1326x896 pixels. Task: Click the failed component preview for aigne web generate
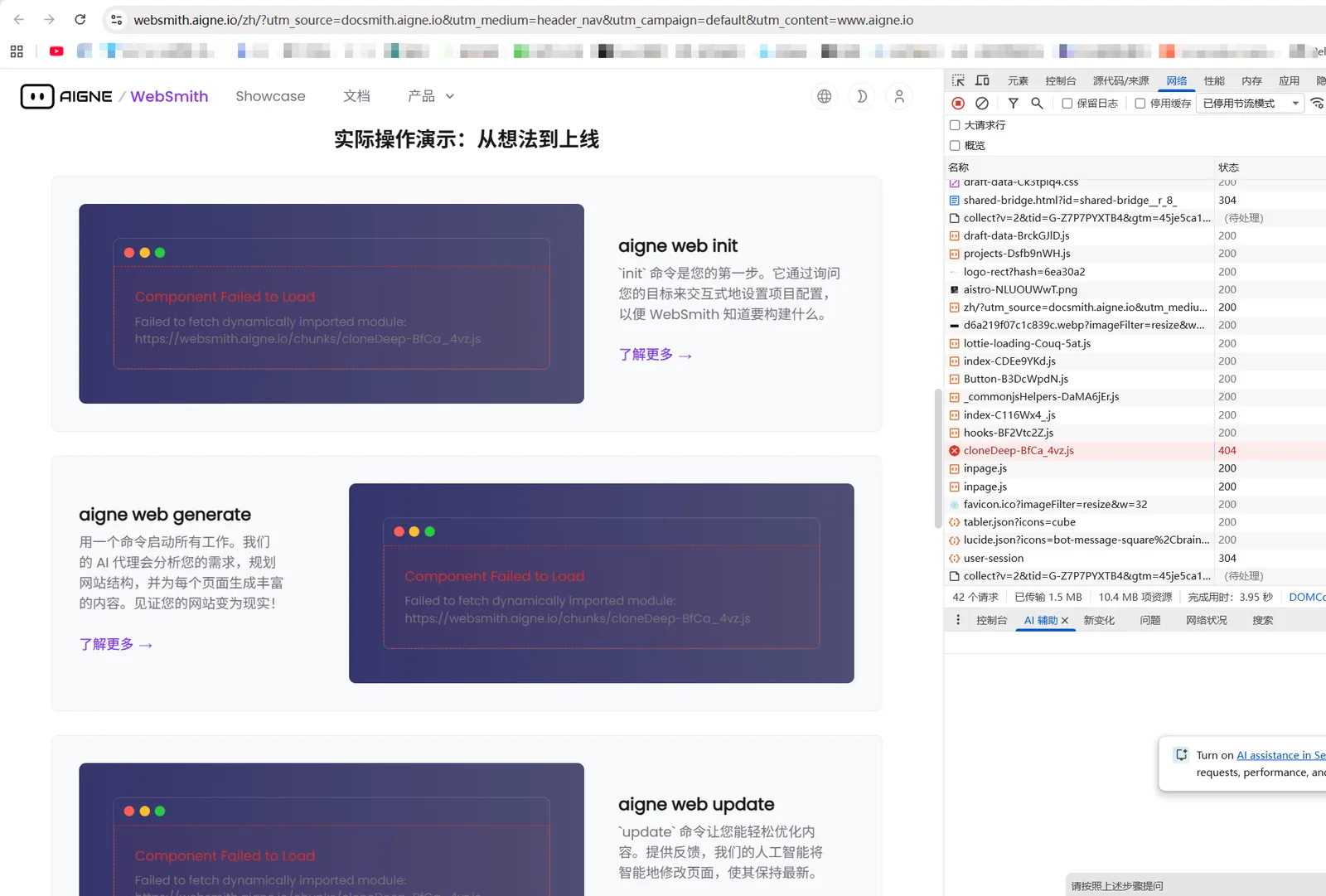click(x=602, y=584)
